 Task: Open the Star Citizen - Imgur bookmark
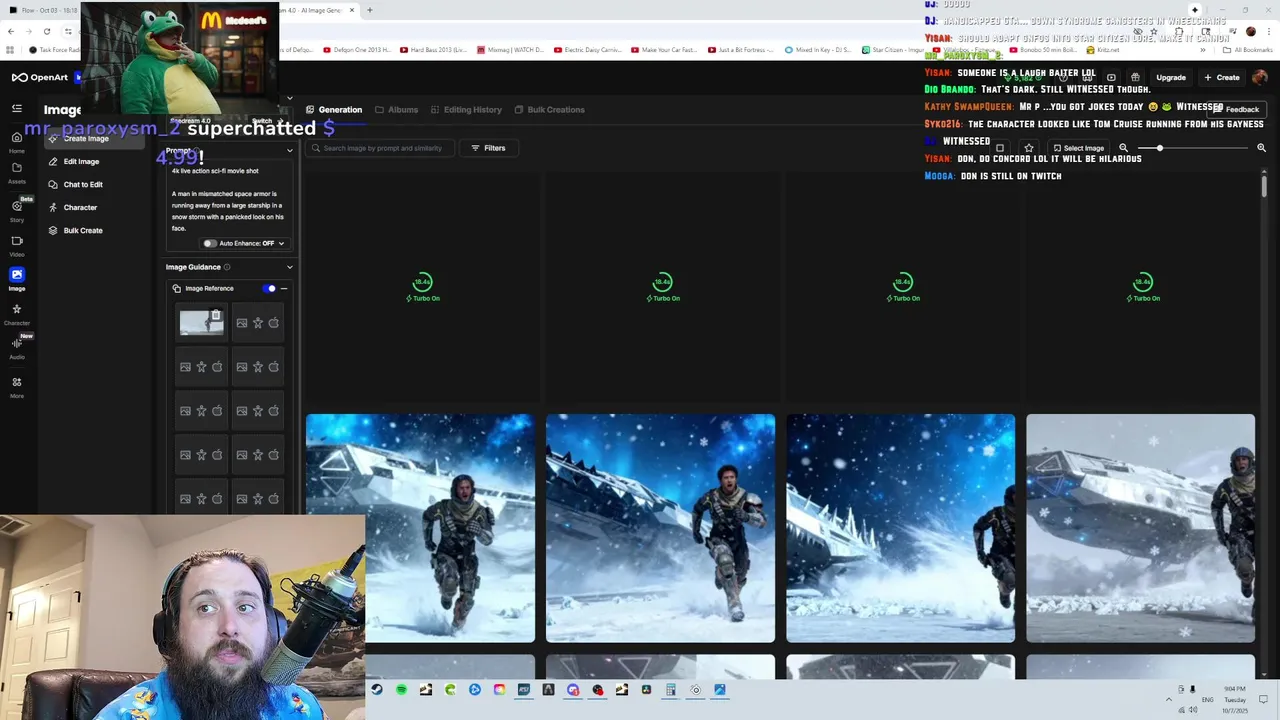click(x=891, y=50)
